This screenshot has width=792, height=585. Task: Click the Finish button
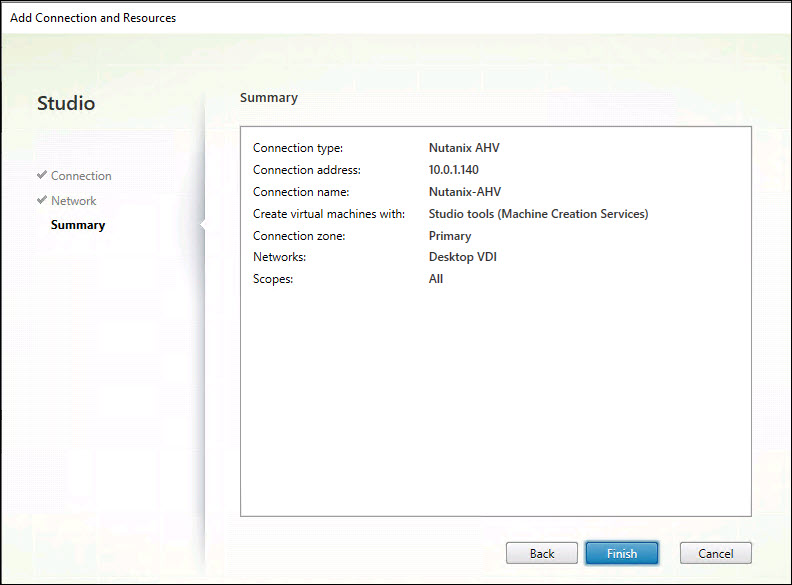coord(621,553)
